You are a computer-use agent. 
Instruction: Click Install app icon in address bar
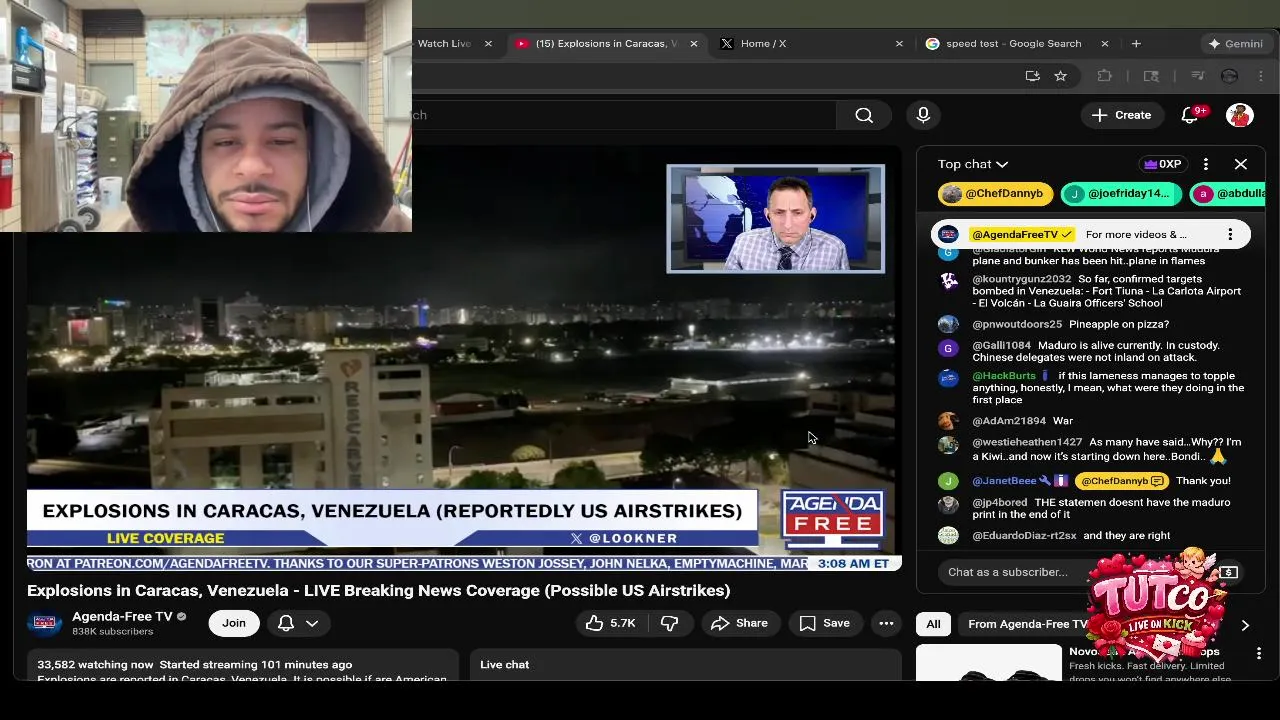pos(1032,76)
